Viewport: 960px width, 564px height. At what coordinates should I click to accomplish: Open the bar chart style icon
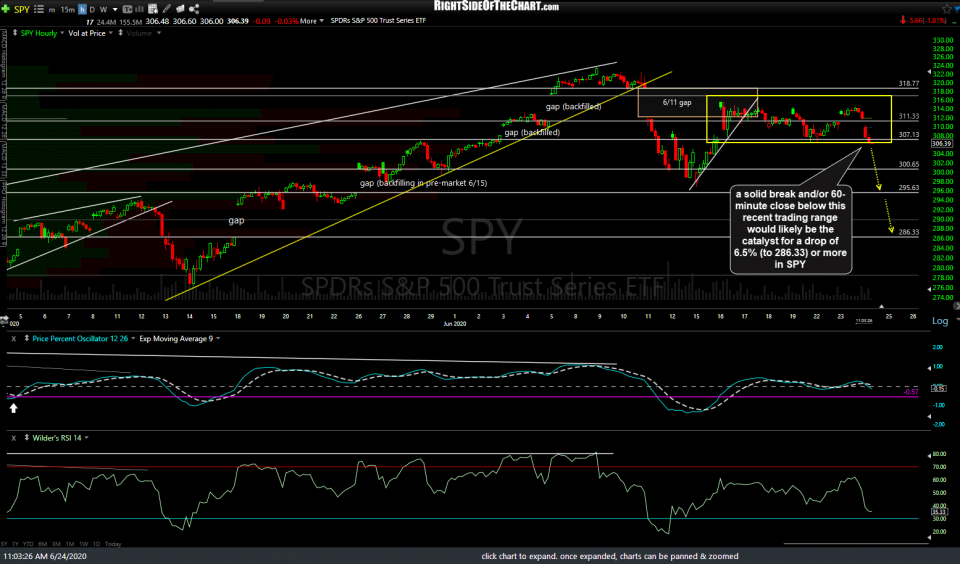140,9
